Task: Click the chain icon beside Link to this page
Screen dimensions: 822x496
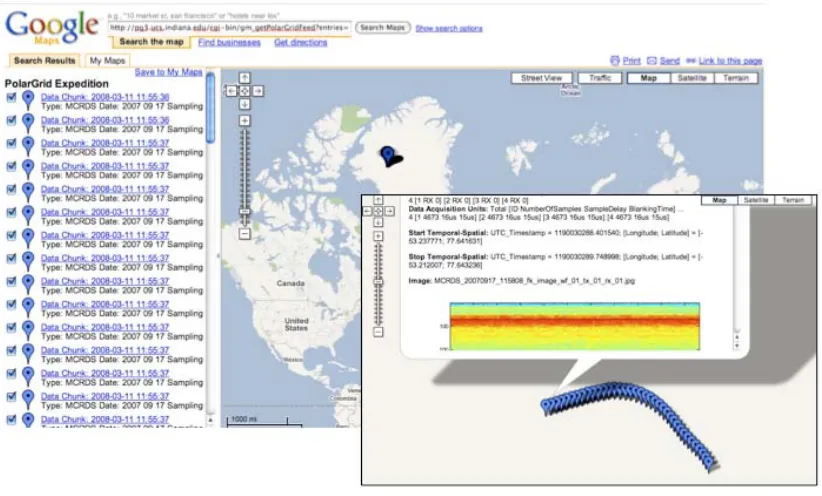Action: [x=690, y=61]
